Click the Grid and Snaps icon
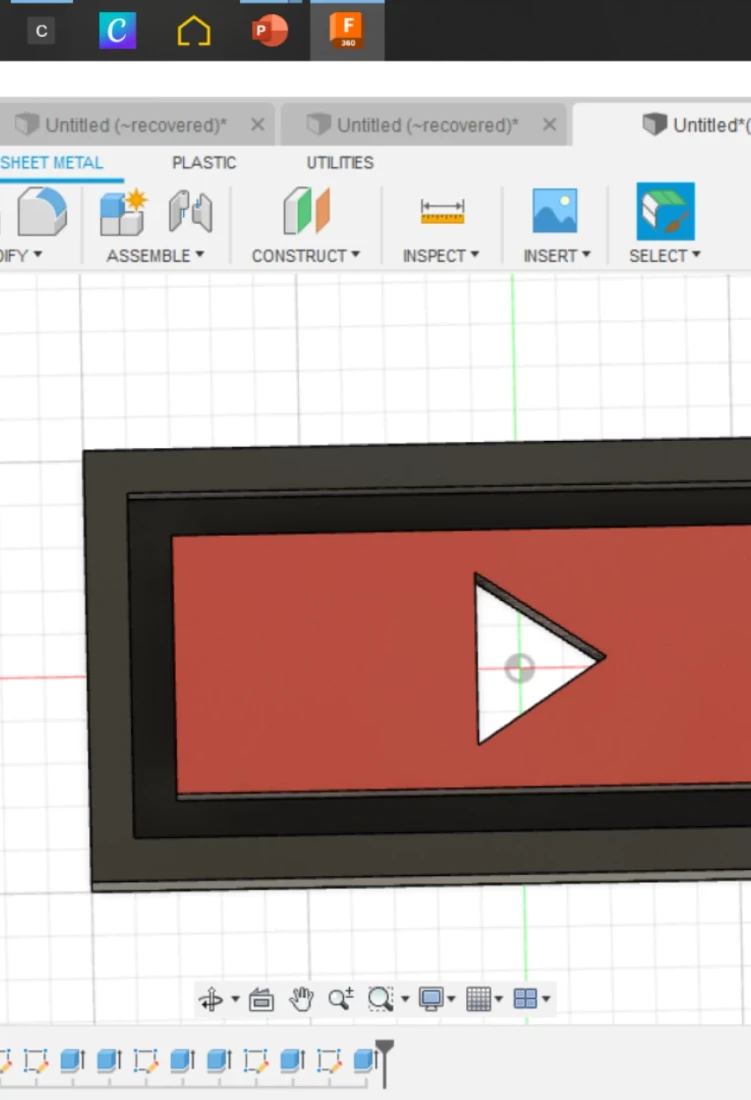Viewport: 751px width, 1100px height. (x=478, y=998)
